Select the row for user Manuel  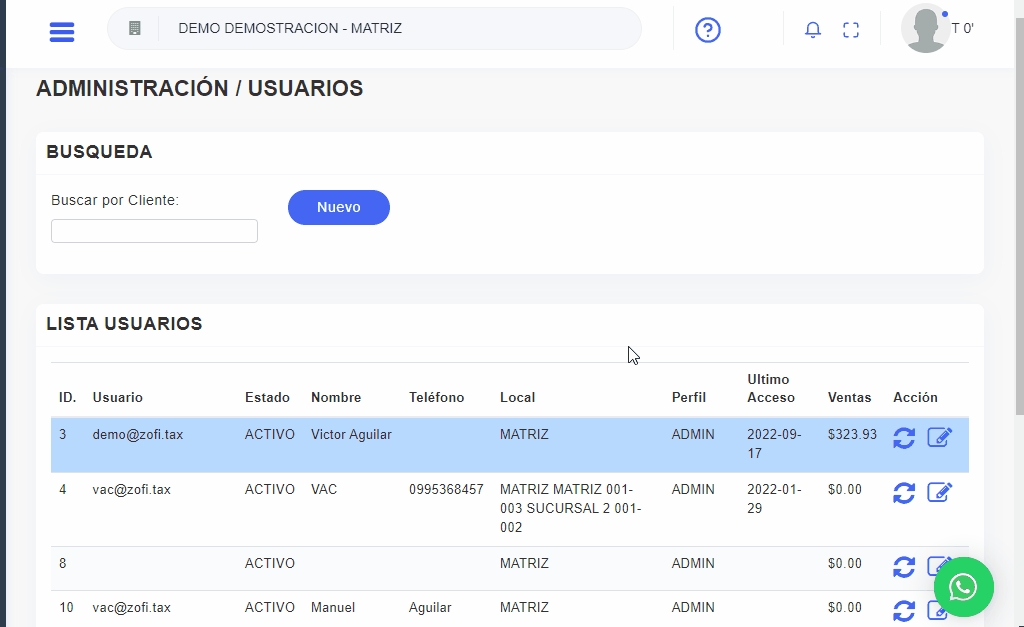pos(333,607)
